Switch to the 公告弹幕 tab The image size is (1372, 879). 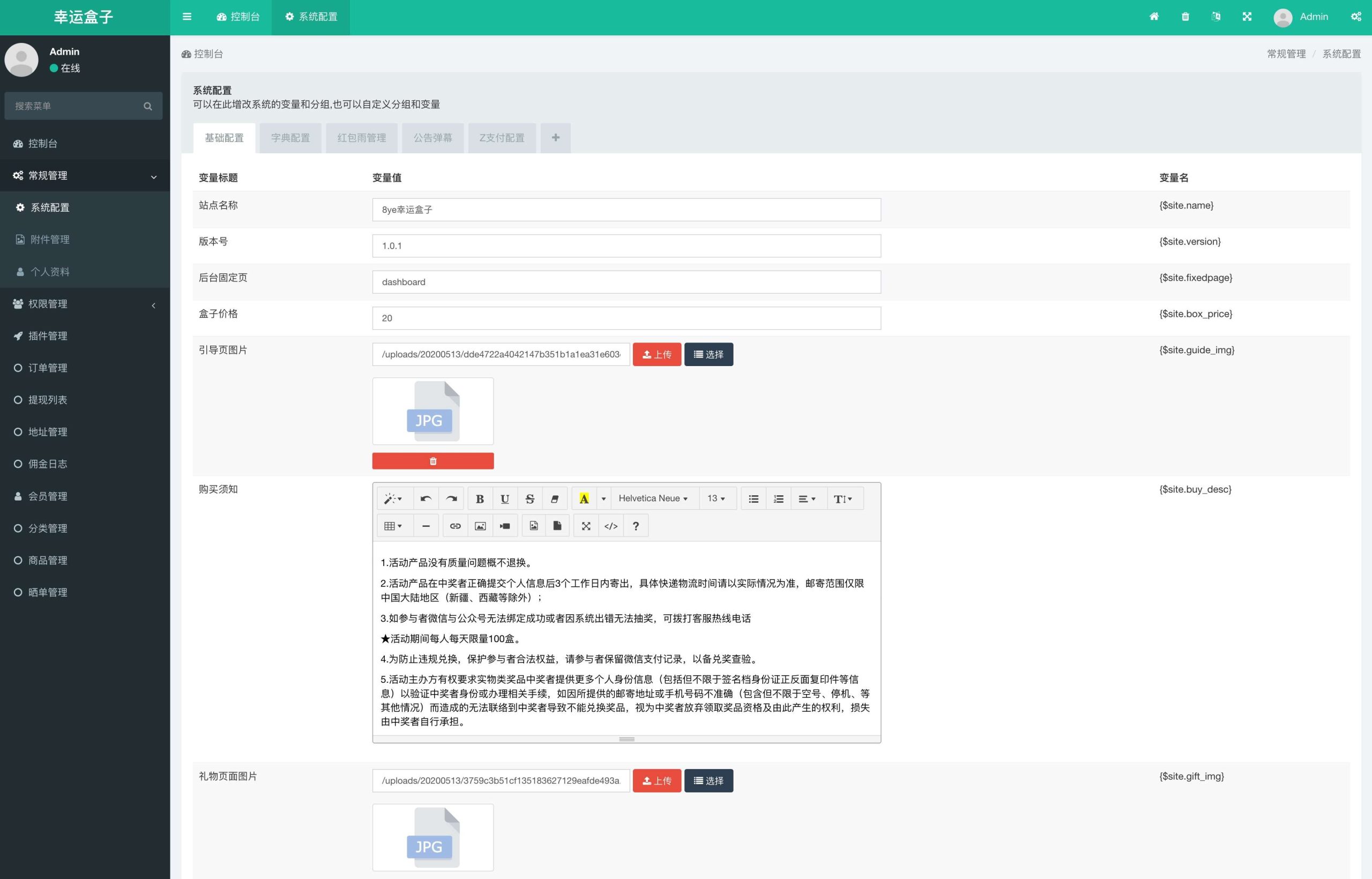[433, 138]
